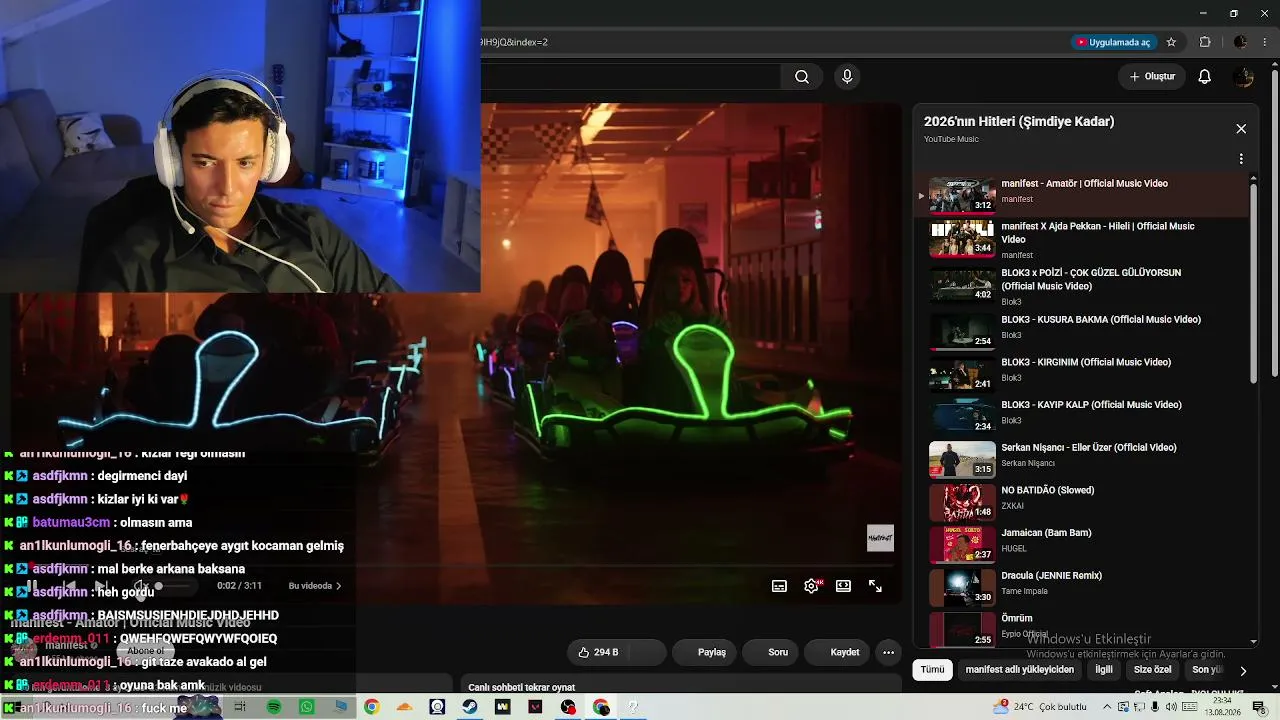Click the YouTube search magnifier icon

(802, 77)
